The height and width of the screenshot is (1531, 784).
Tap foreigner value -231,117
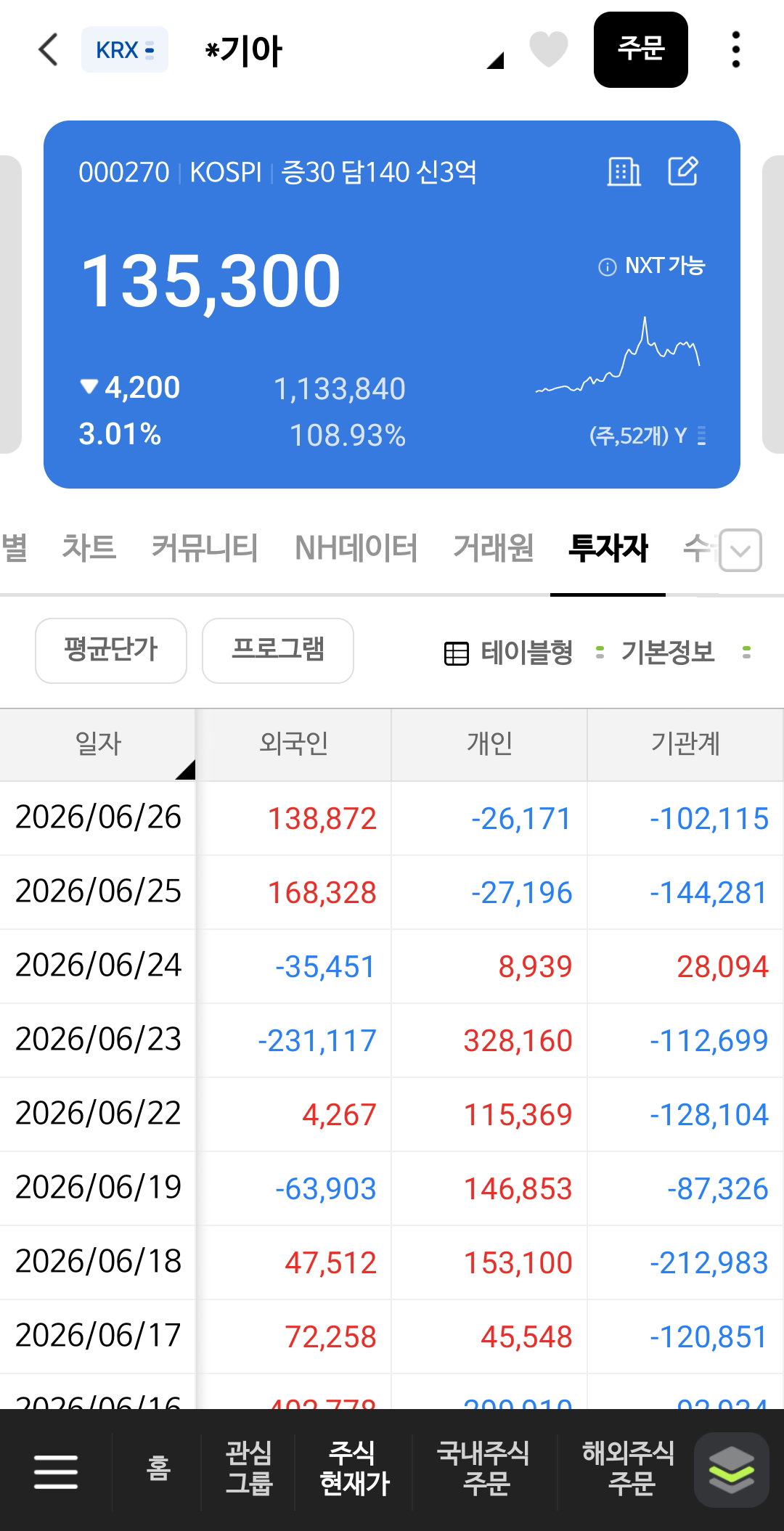tap(317, 1041)
